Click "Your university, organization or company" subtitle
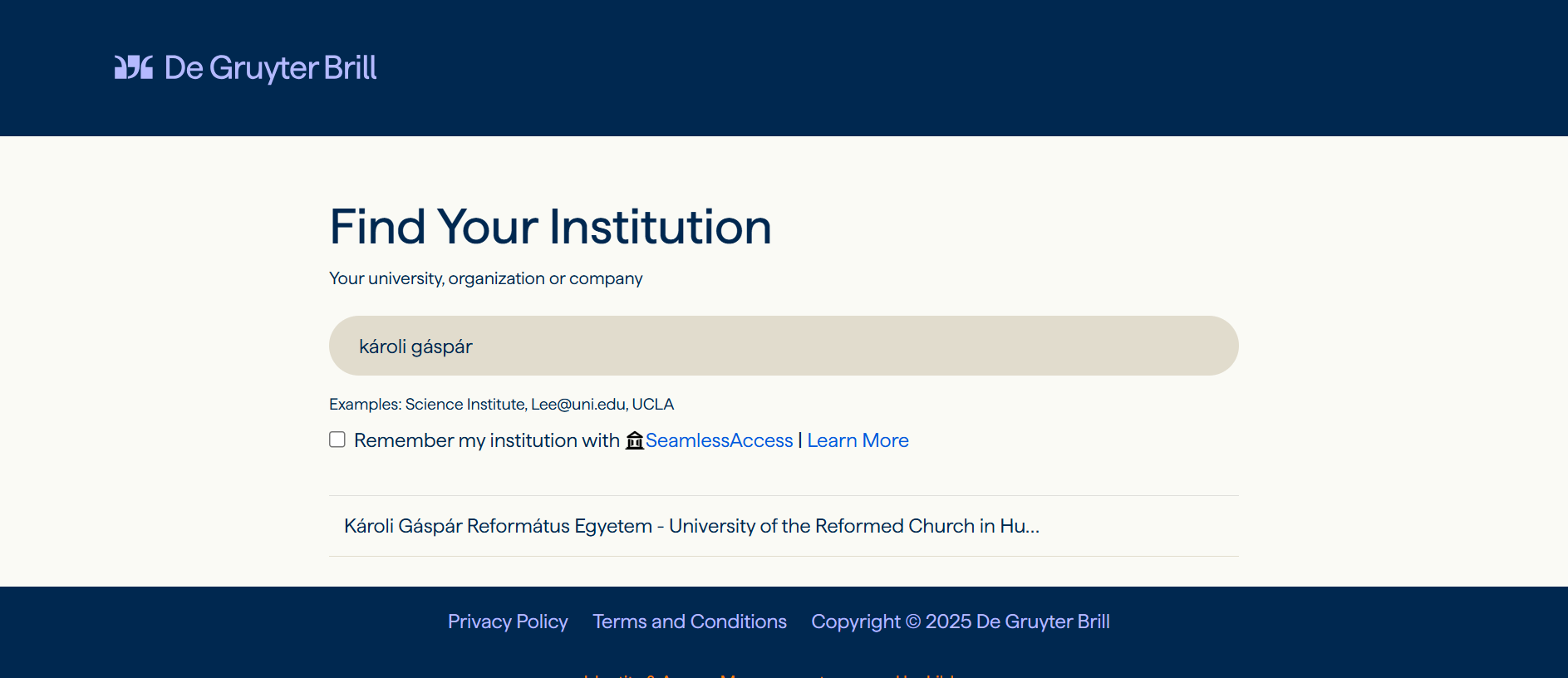1568x678 pixels. pos(485,278)
